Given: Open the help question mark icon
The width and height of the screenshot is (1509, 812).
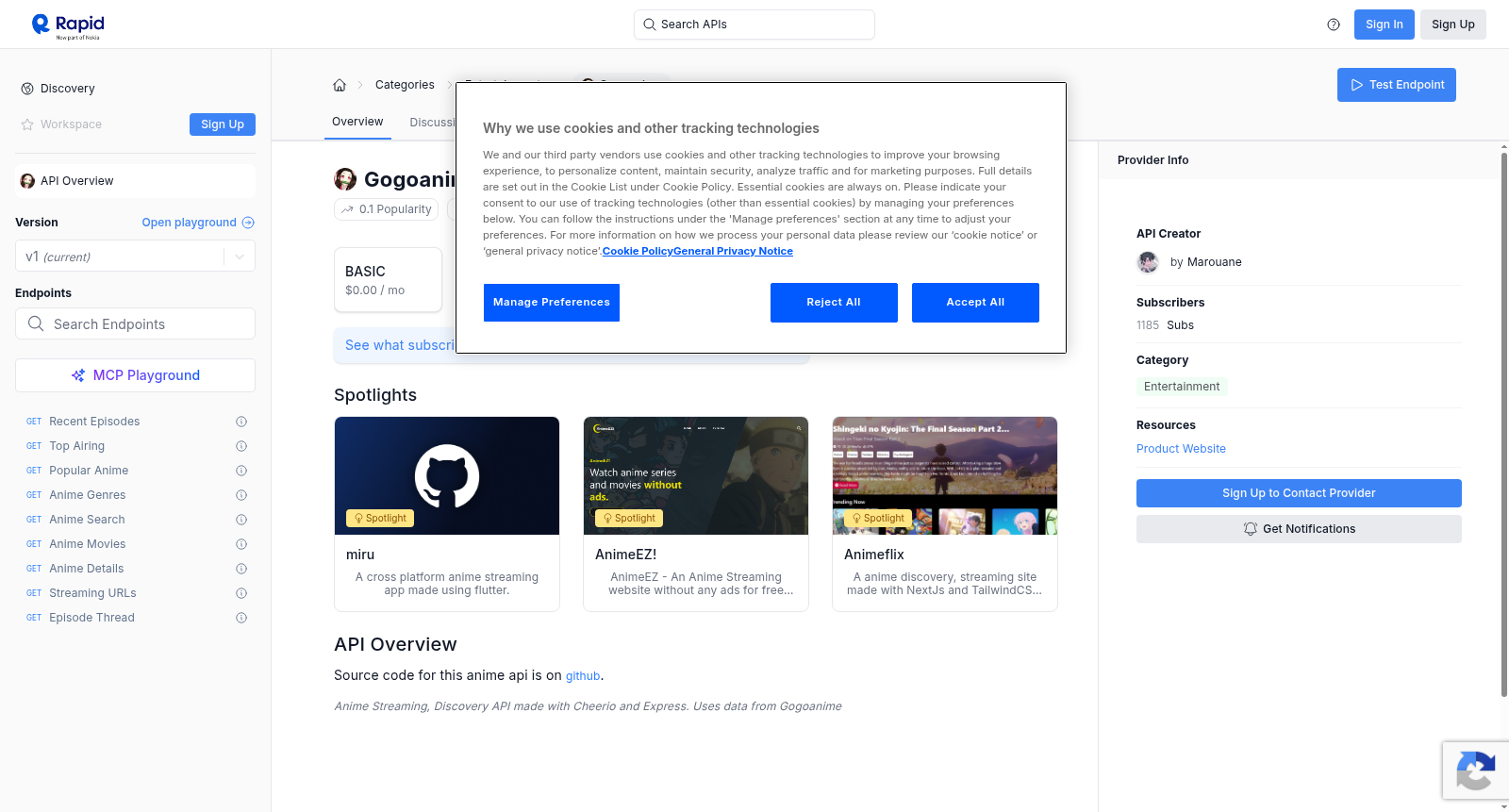Looking at the screenshot, I should 1334,25.
